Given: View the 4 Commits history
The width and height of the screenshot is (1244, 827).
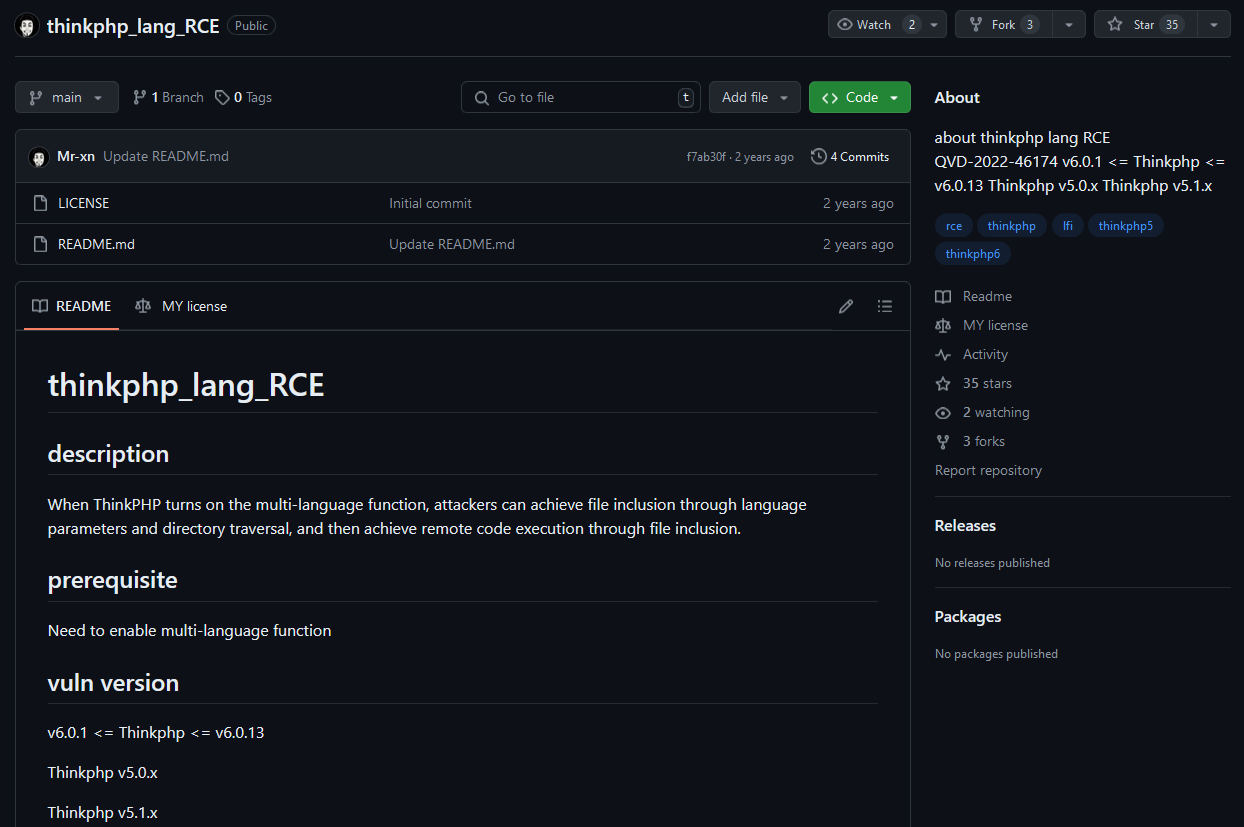Looking at the screenshot, I should [x=850, y=156].
